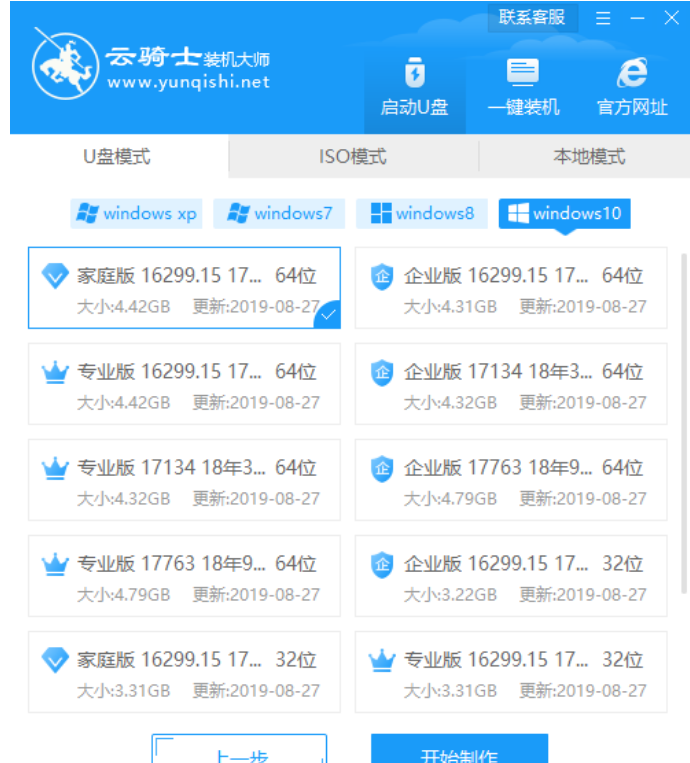Select 专业版 16299.15 64位 title text
This screenshot has height=763, width=690.
[x=197, y=372]
